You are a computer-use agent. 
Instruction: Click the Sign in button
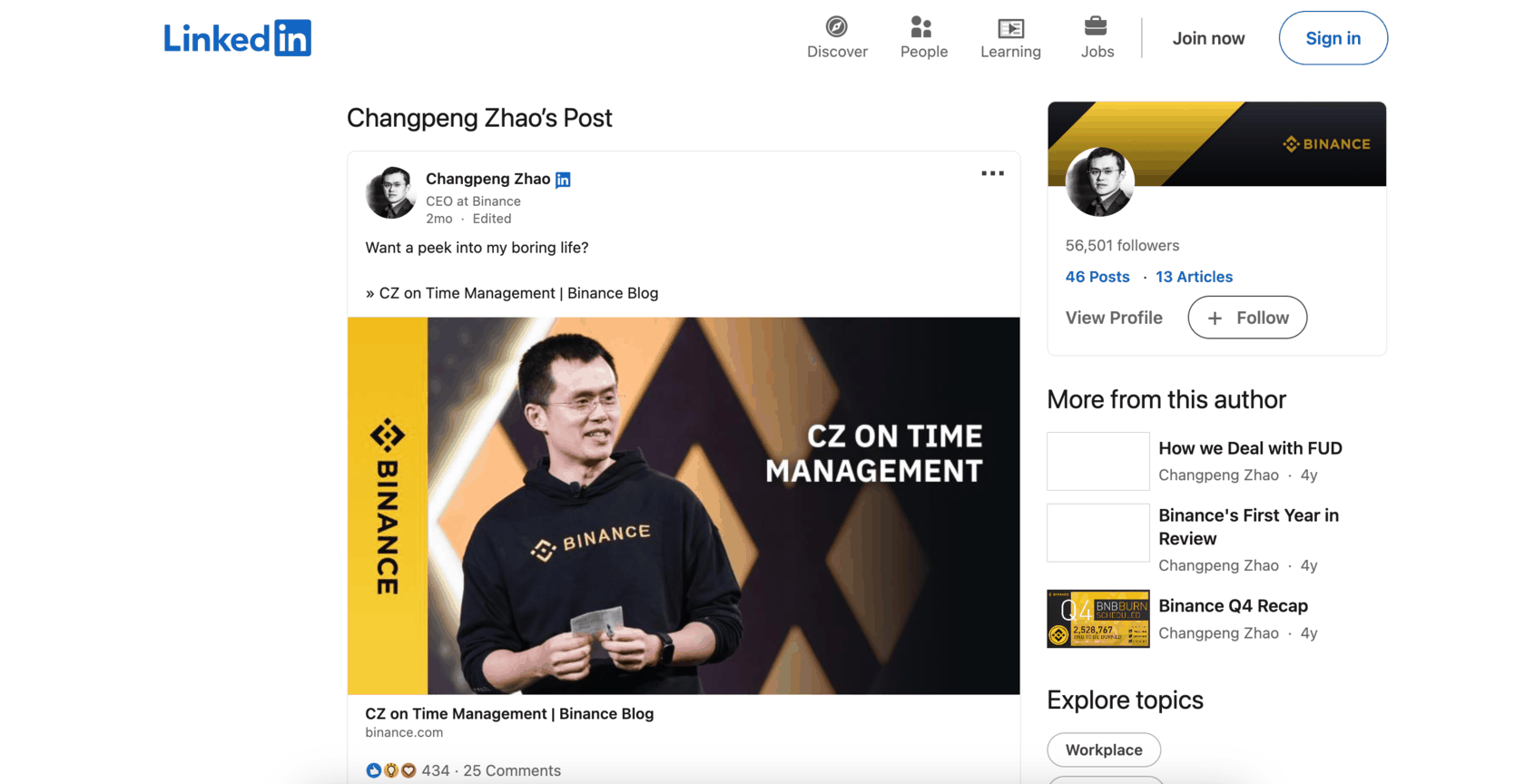coord(1333,38)
